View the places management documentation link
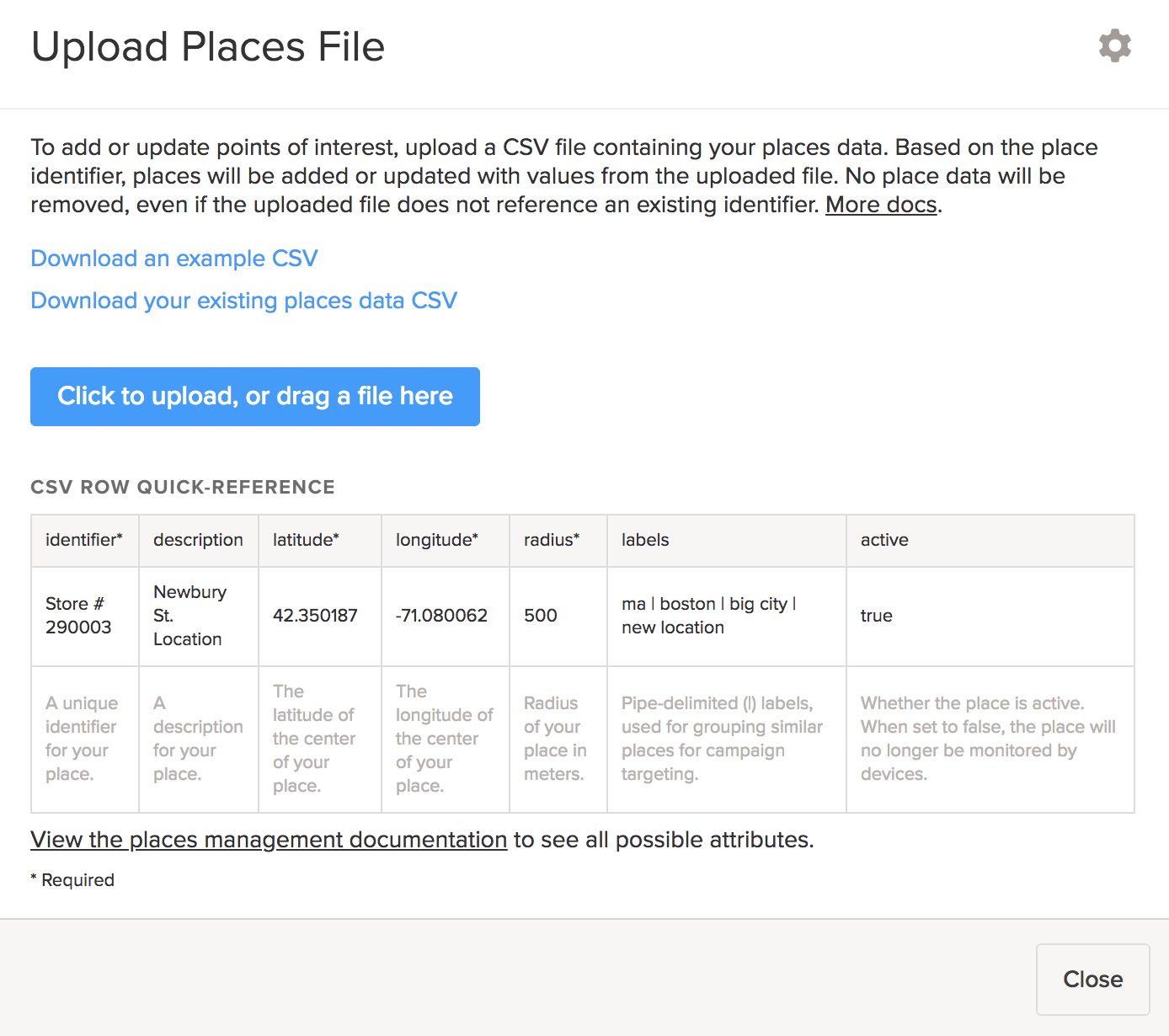The height and width of the screenshot is (1036, 1169). coord(269,840)
